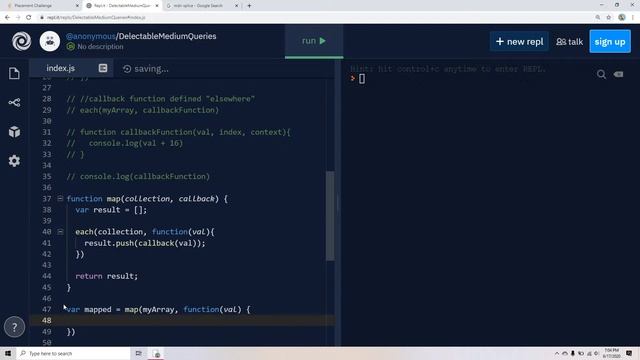Screen dimensions: 640x360
Task: Create a new repl
Action: (519, 42)
